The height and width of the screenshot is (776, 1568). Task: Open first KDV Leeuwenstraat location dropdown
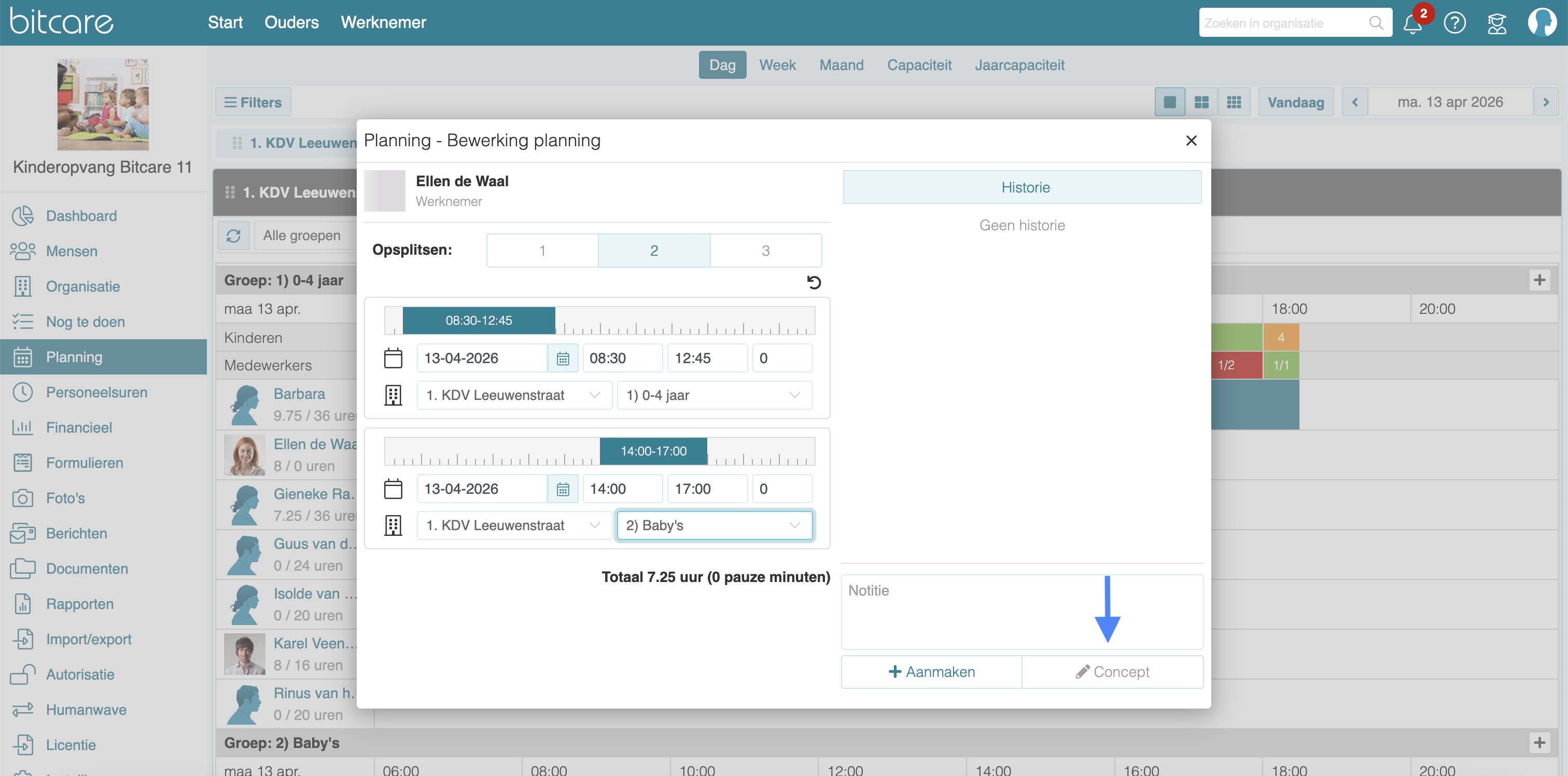pos(514,395)
